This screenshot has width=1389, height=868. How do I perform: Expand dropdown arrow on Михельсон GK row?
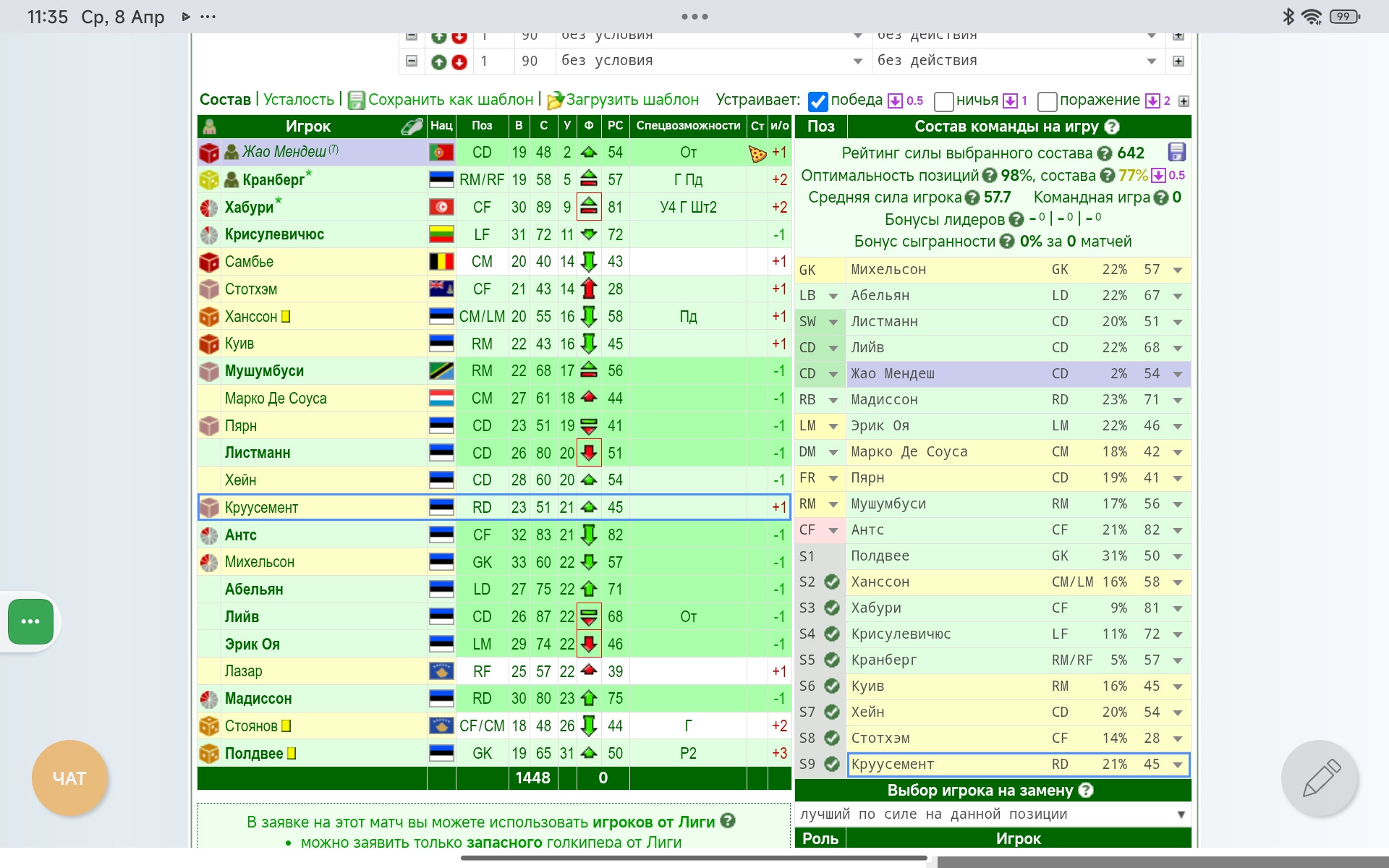[x=1178, y=270]
